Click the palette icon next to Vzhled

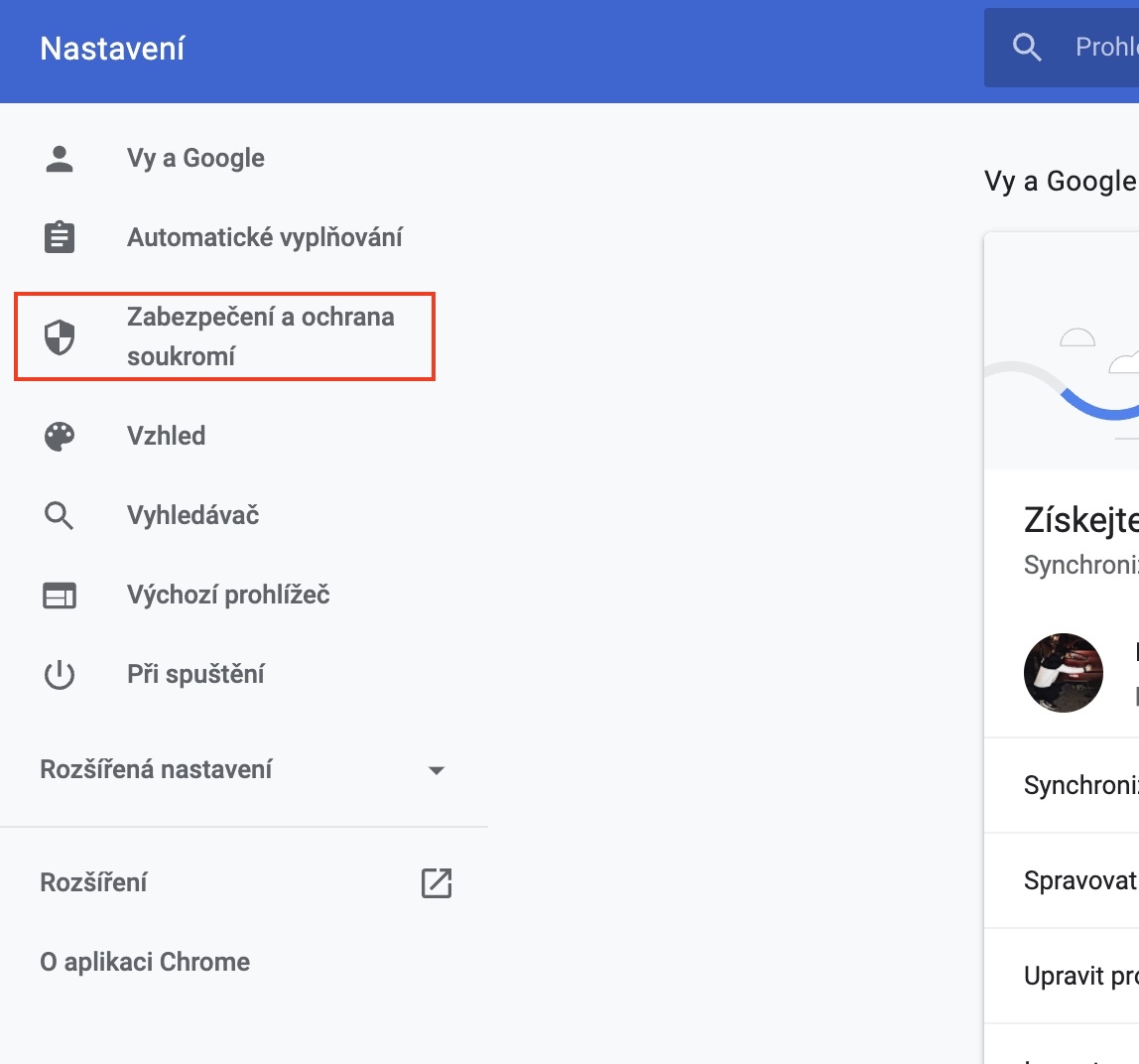click(x=60, y=437)
